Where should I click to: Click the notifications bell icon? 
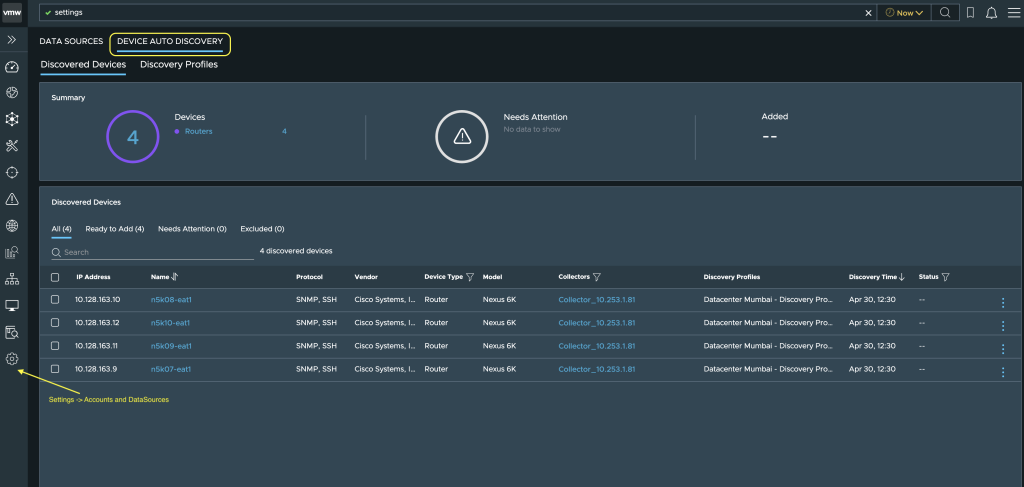click(x=991, y=12)
